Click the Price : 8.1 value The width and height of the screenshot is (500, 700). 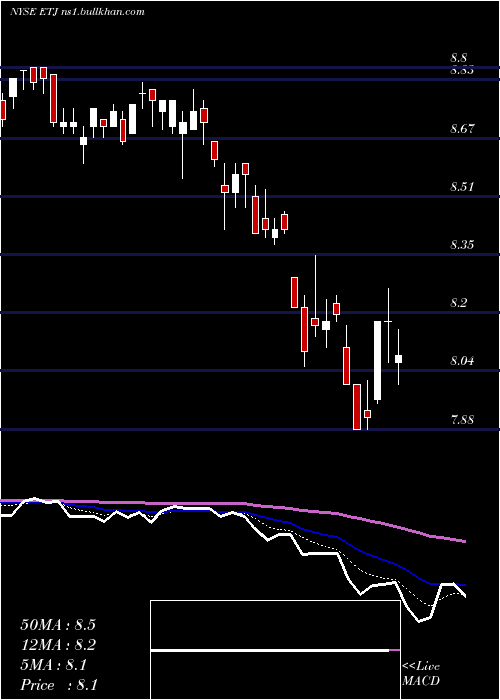coord(59,685)
